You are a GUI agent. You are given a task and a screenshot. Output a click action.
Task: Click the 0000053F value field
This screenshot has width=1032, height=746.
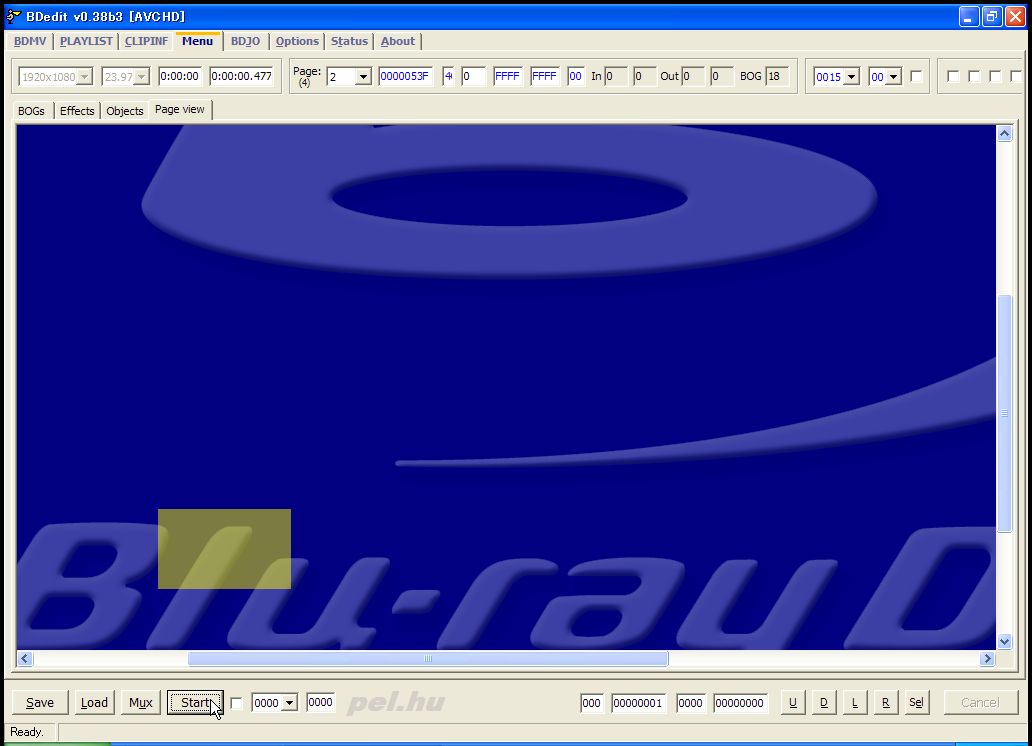tap(405, 76)
